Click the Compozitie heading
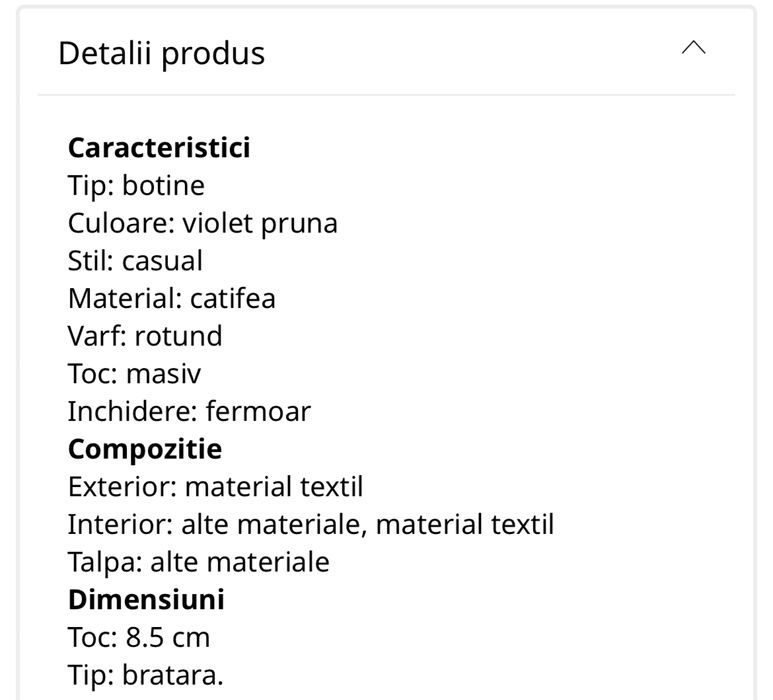 click(x=145, y=449)
